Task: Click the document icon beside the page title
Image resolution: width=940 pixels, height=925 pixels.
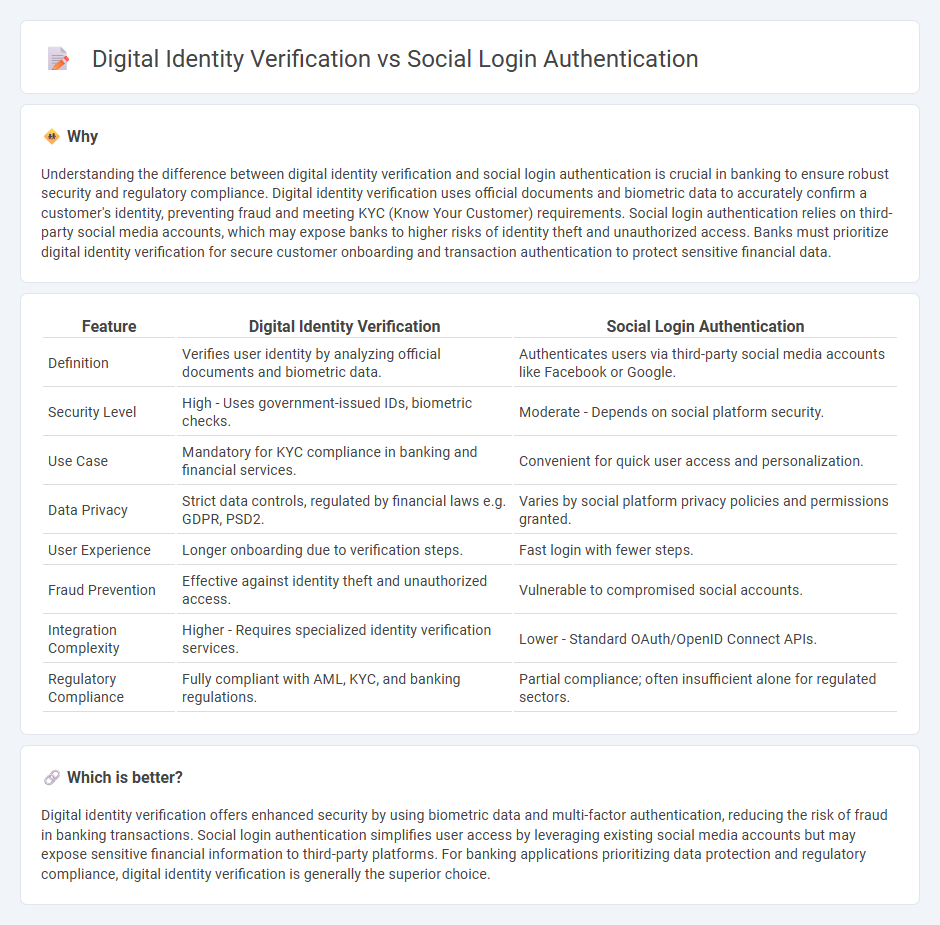Action: [58, 59]
